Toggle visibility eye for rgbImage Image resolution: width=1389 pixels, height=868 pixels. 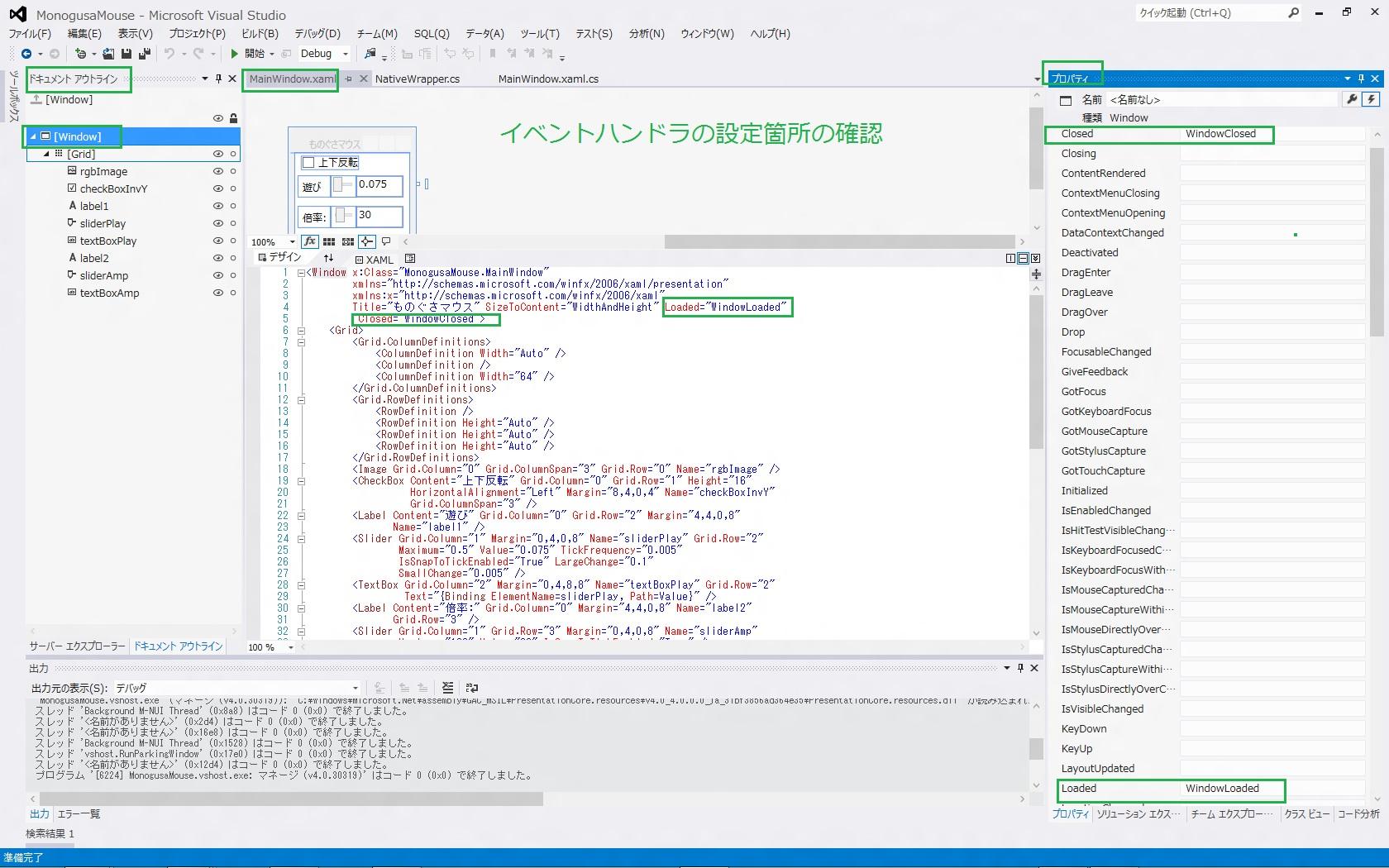[x=218, y=171]
